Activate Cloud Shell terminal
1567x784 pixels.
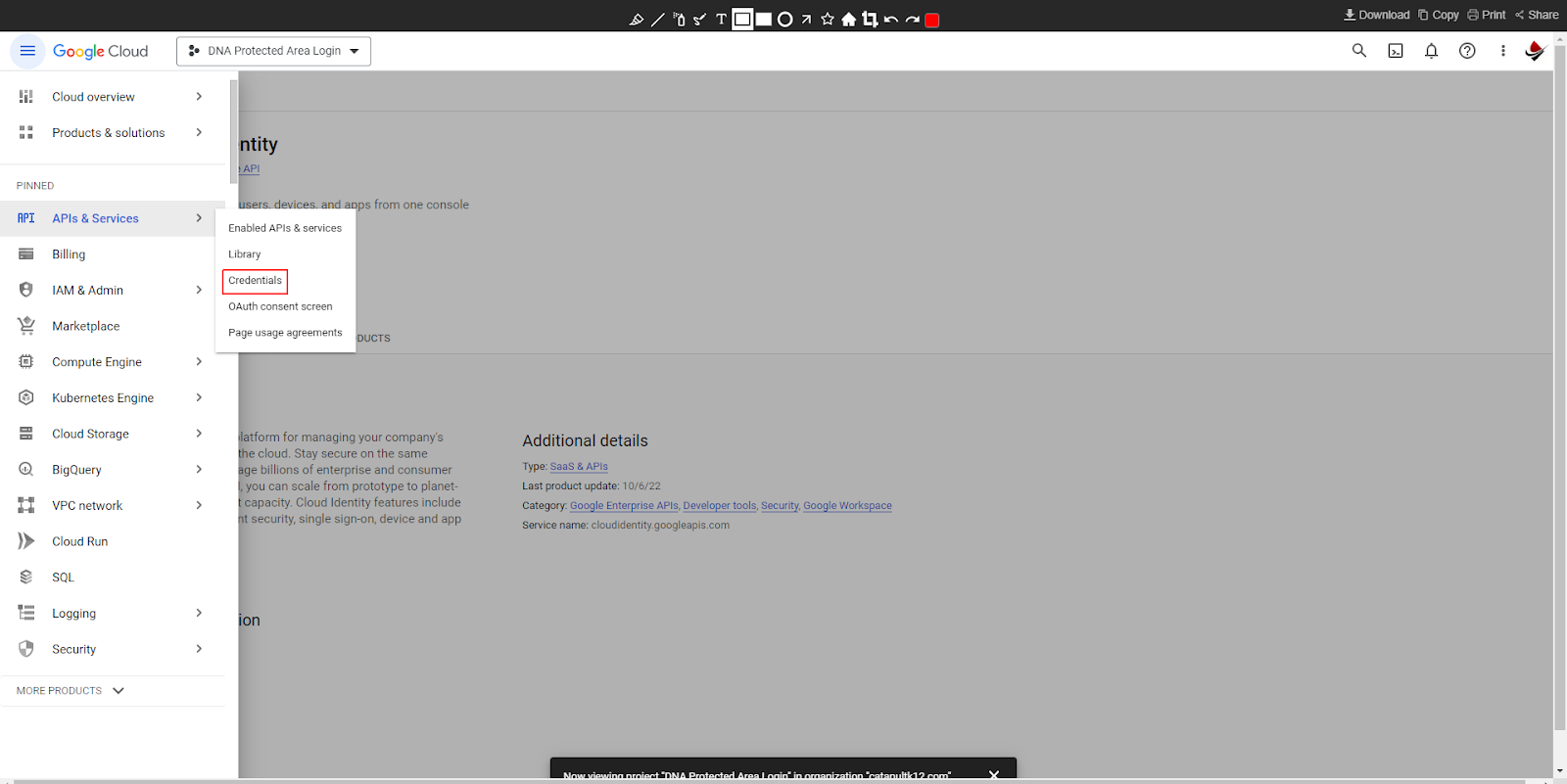click(x=1396, y=51)
